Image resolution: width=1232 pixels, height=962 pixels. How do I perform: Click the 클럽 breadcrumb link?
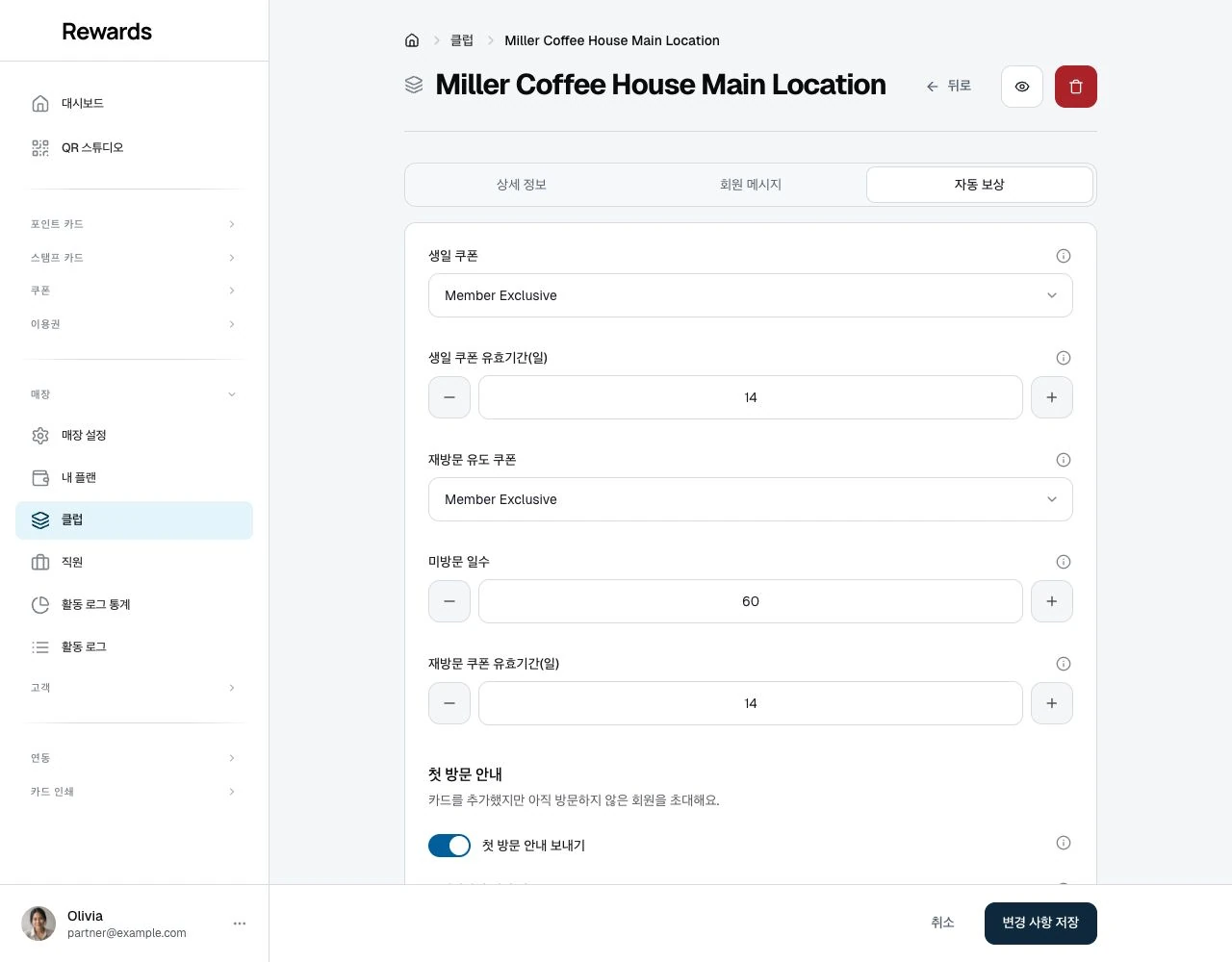click(x=462, y=40)
